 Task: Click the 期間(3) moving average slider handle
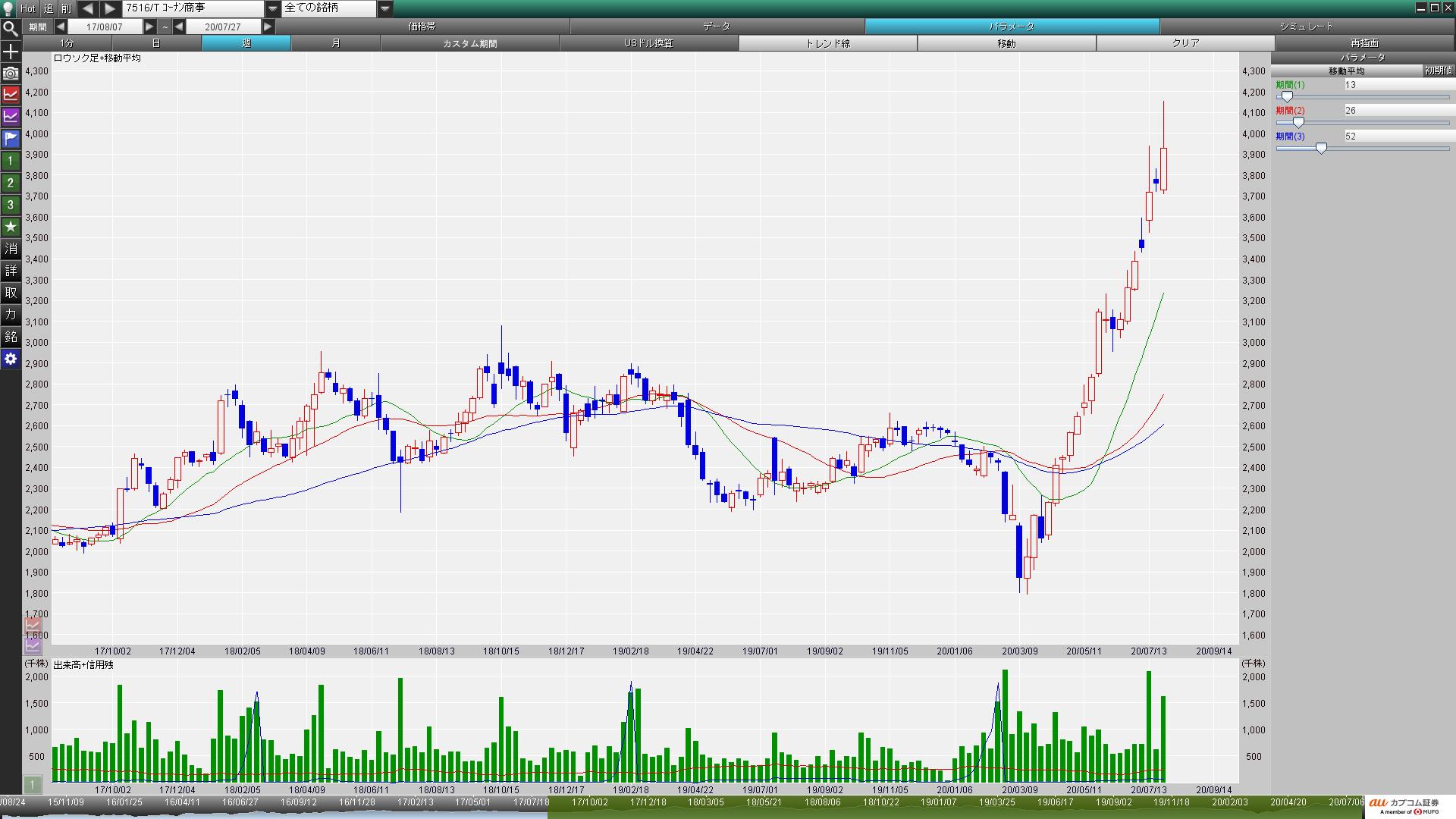[1321, 149]
